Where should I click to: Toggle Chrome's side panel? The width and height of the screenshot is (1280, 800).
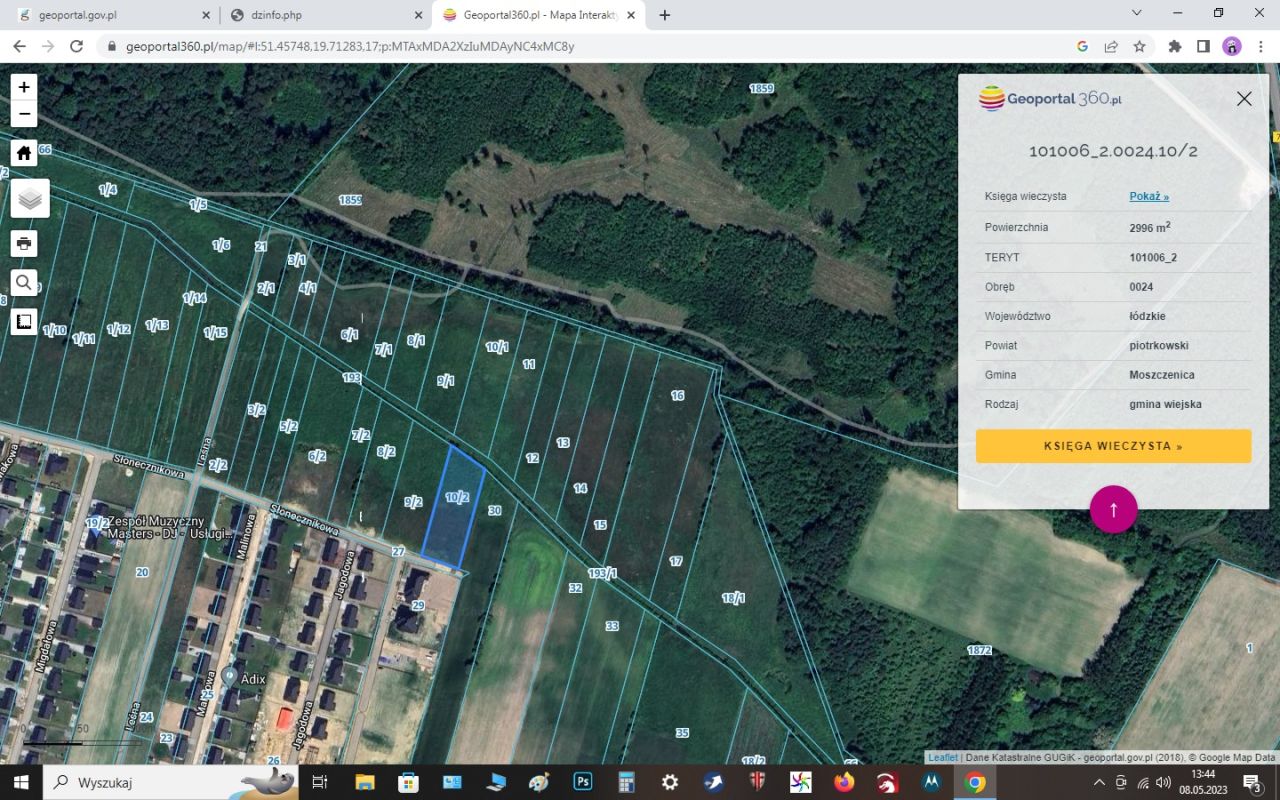point(1203,46)
